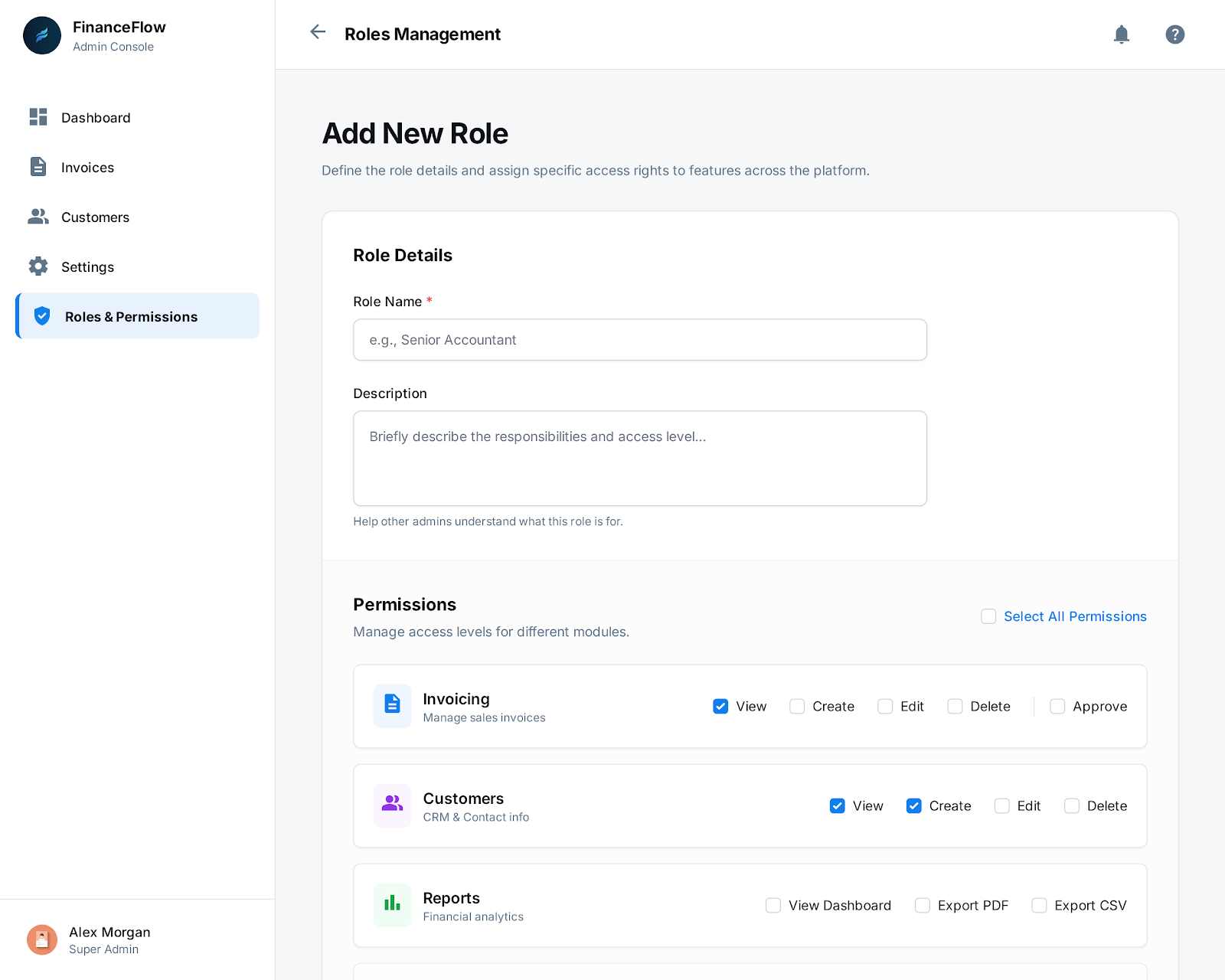Click the back arrow beside Roles Management

tap(318, 32)
